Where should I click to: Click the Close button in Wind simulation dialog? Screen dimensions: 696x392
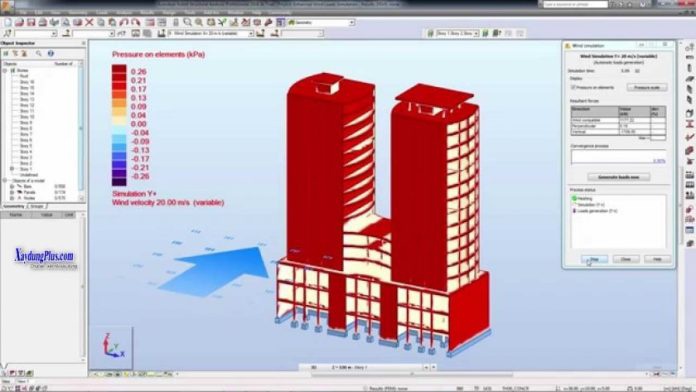click(626, 259)
